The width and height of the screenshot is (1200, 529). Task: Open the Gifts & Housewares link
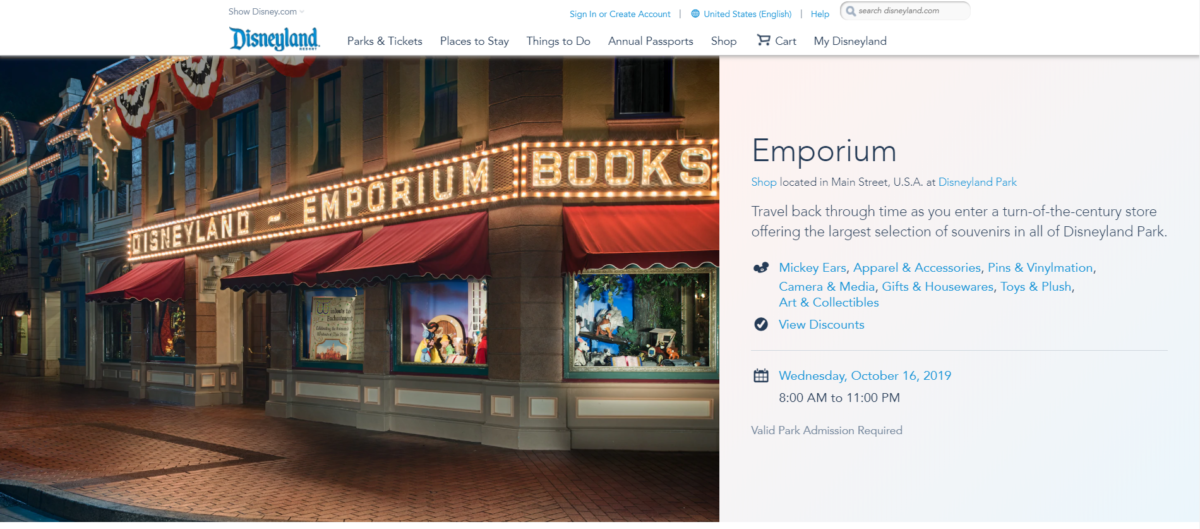(938, 286)
